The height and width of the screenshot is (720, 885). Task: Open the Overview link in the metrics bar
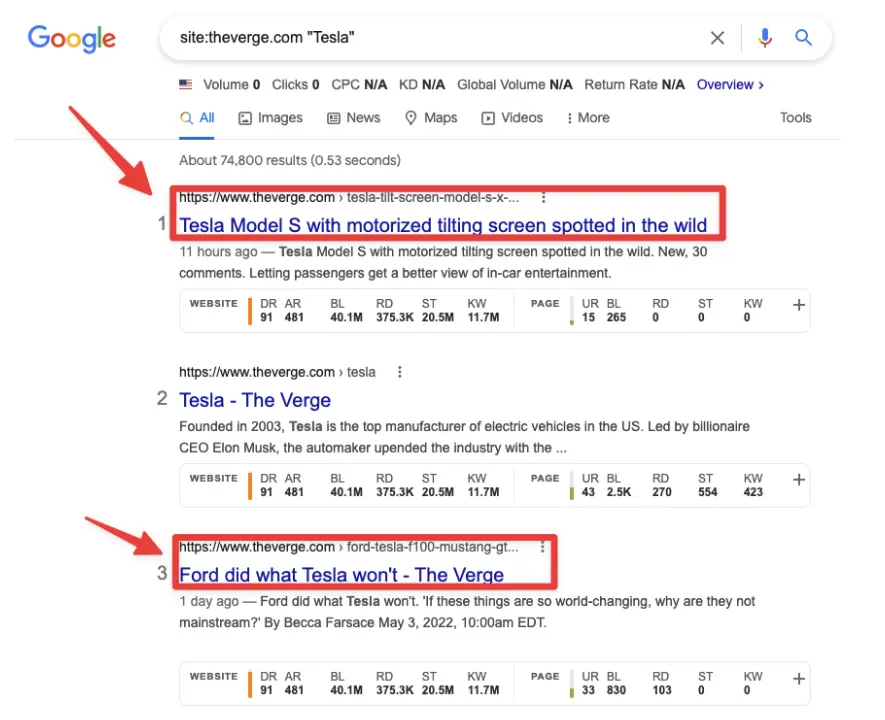pos(730,85)
